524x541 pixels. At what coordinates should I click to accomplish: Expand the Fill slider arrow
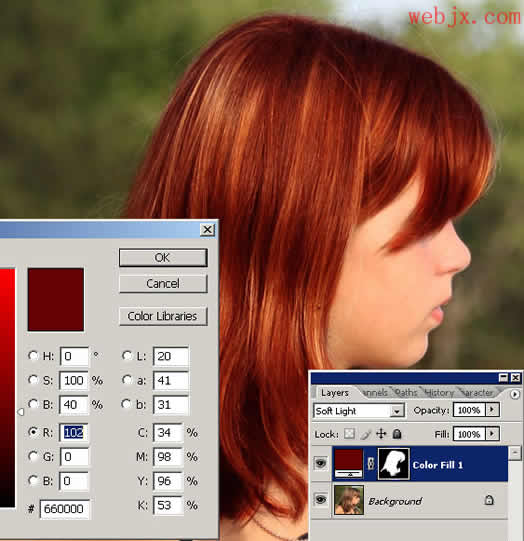[492, 434]
